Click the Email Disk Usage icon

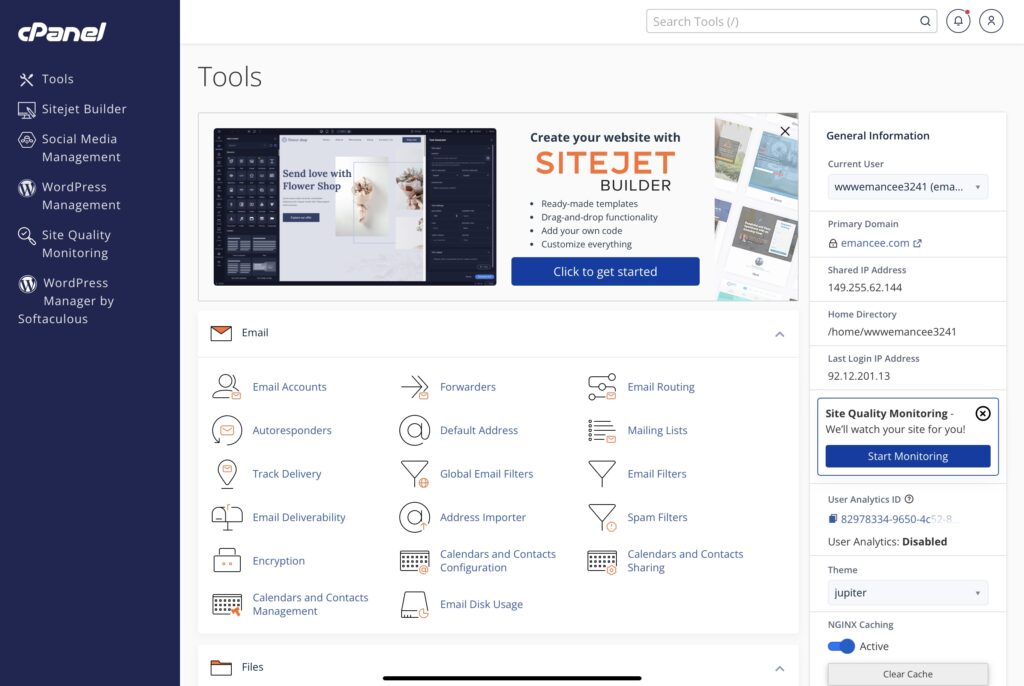(x=415, y=604)
